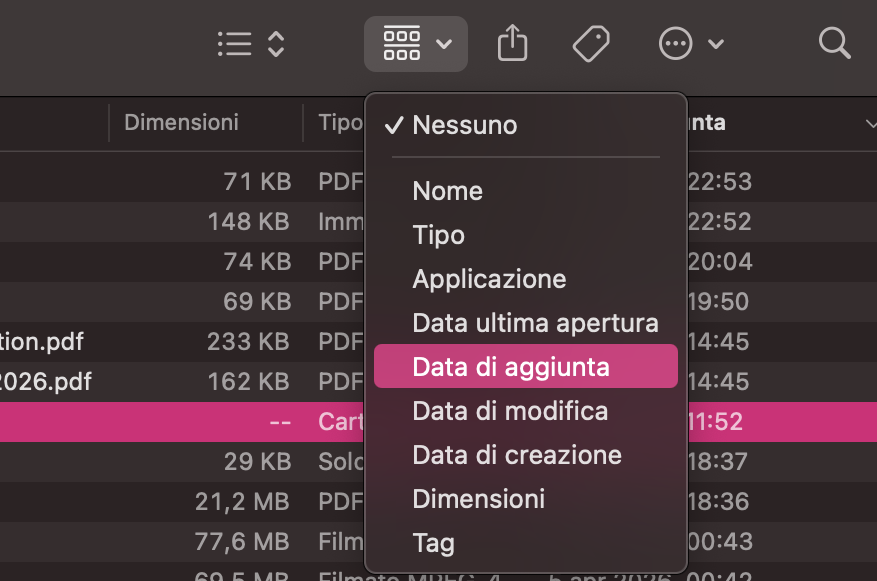Open the Tags icon in the toolbar
Viewport: 877px width, 581px height.
pos(590,43)
